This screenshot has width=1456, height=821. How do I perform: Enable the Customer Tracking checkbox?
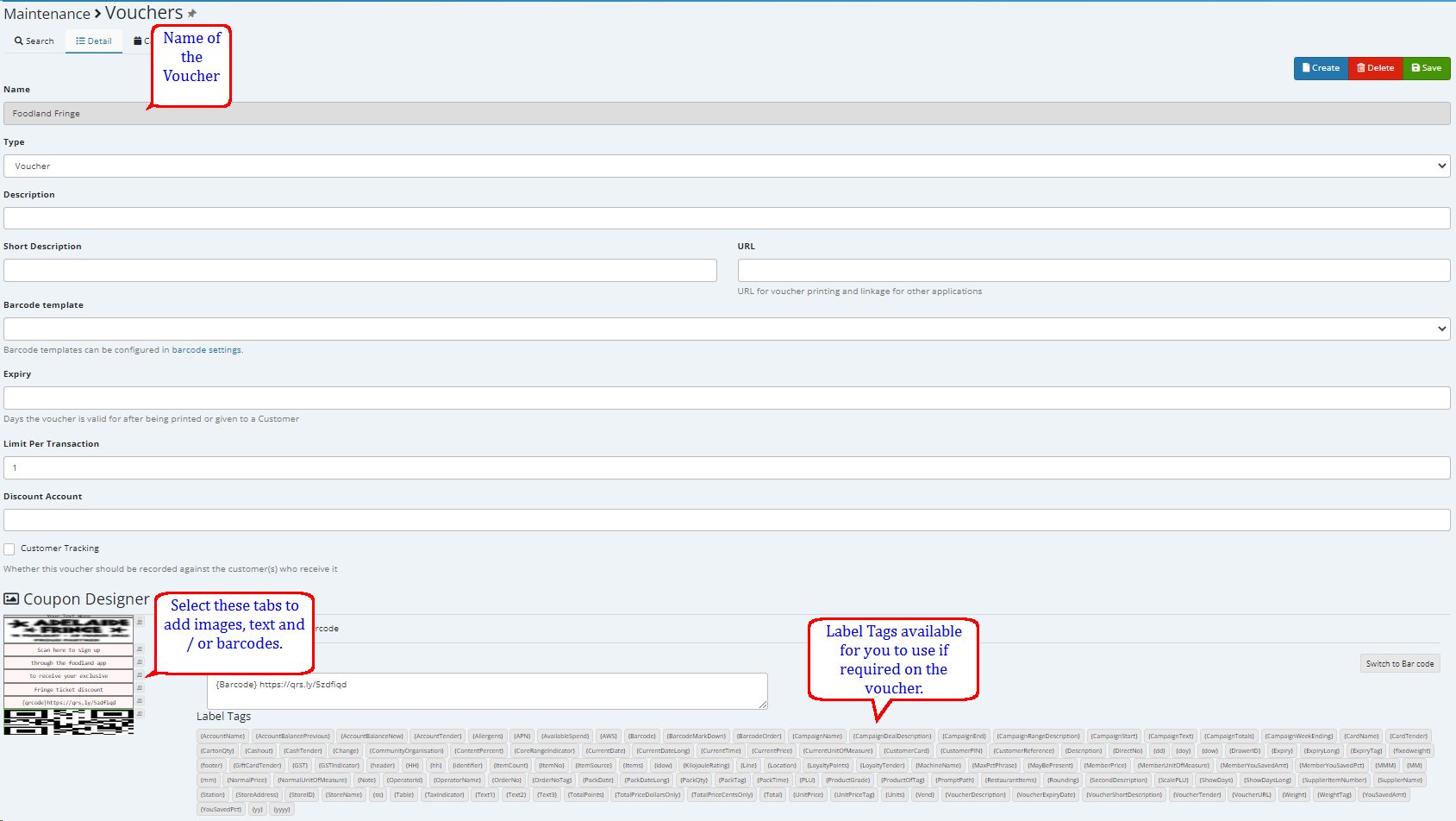[9, 548]
